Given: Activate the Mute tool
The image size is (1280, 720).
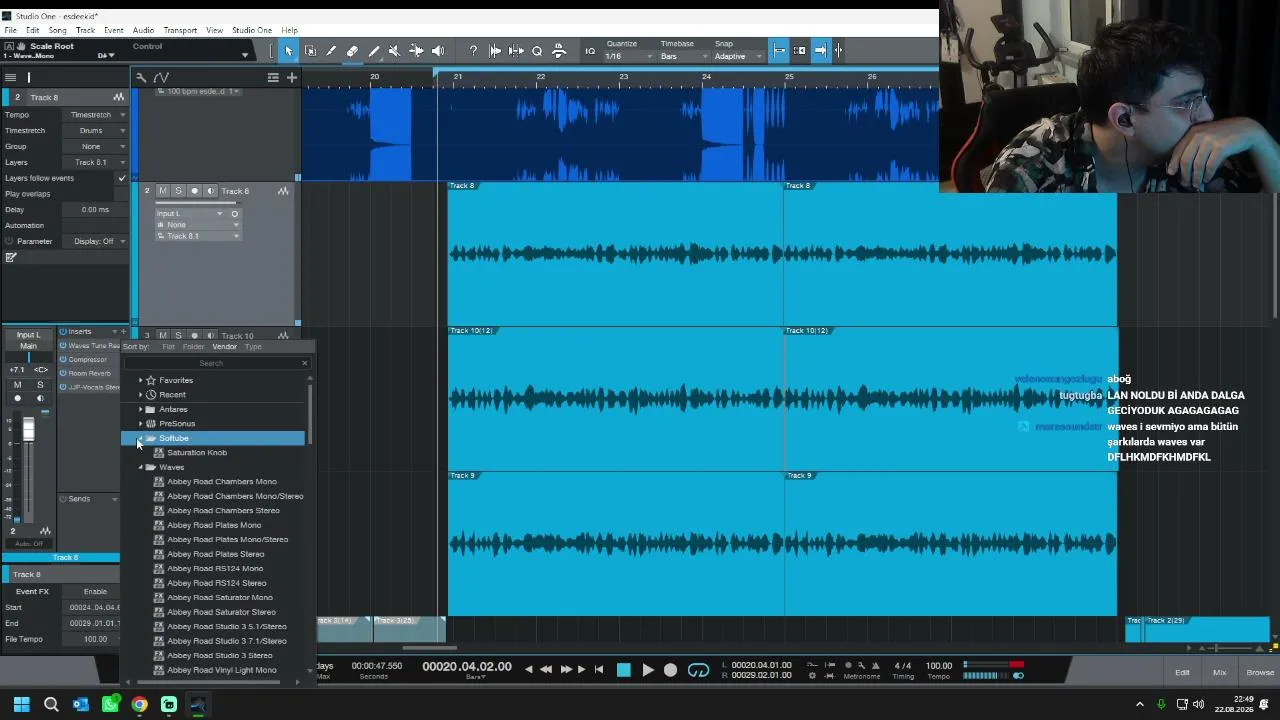Looking at the screenshot, I should point(394,51).
